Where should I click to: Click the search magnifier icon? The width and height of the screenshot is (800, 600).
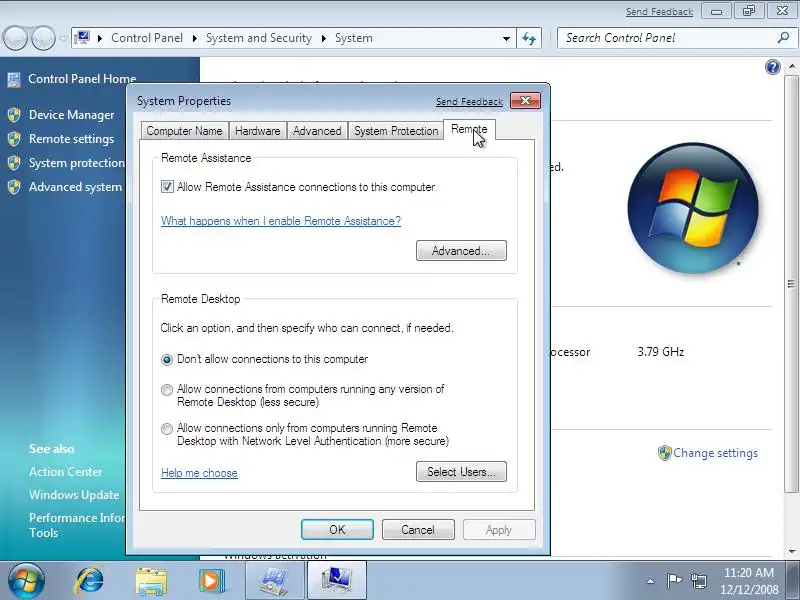click(x=783, y=37)
